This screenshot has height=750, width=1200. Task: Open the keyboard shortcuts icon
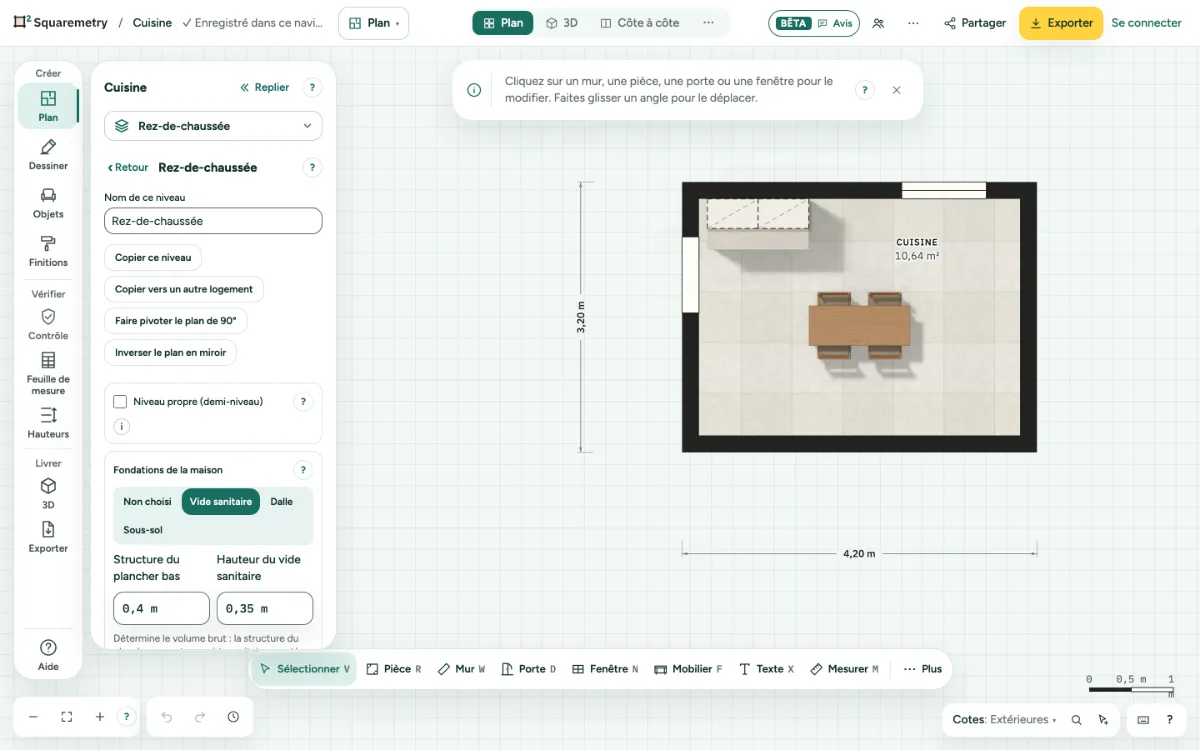click(x=1144, y=719)
